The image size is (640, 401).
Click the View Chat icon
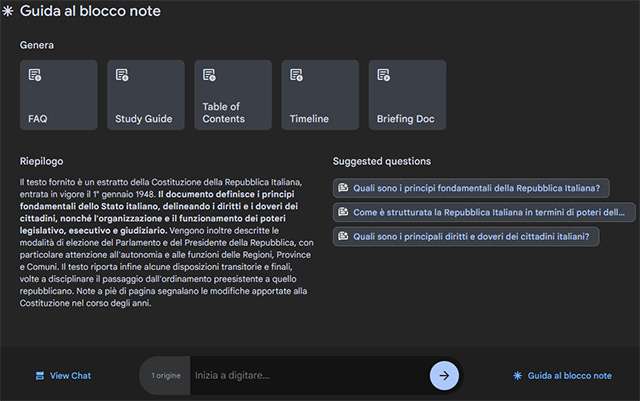39,376
